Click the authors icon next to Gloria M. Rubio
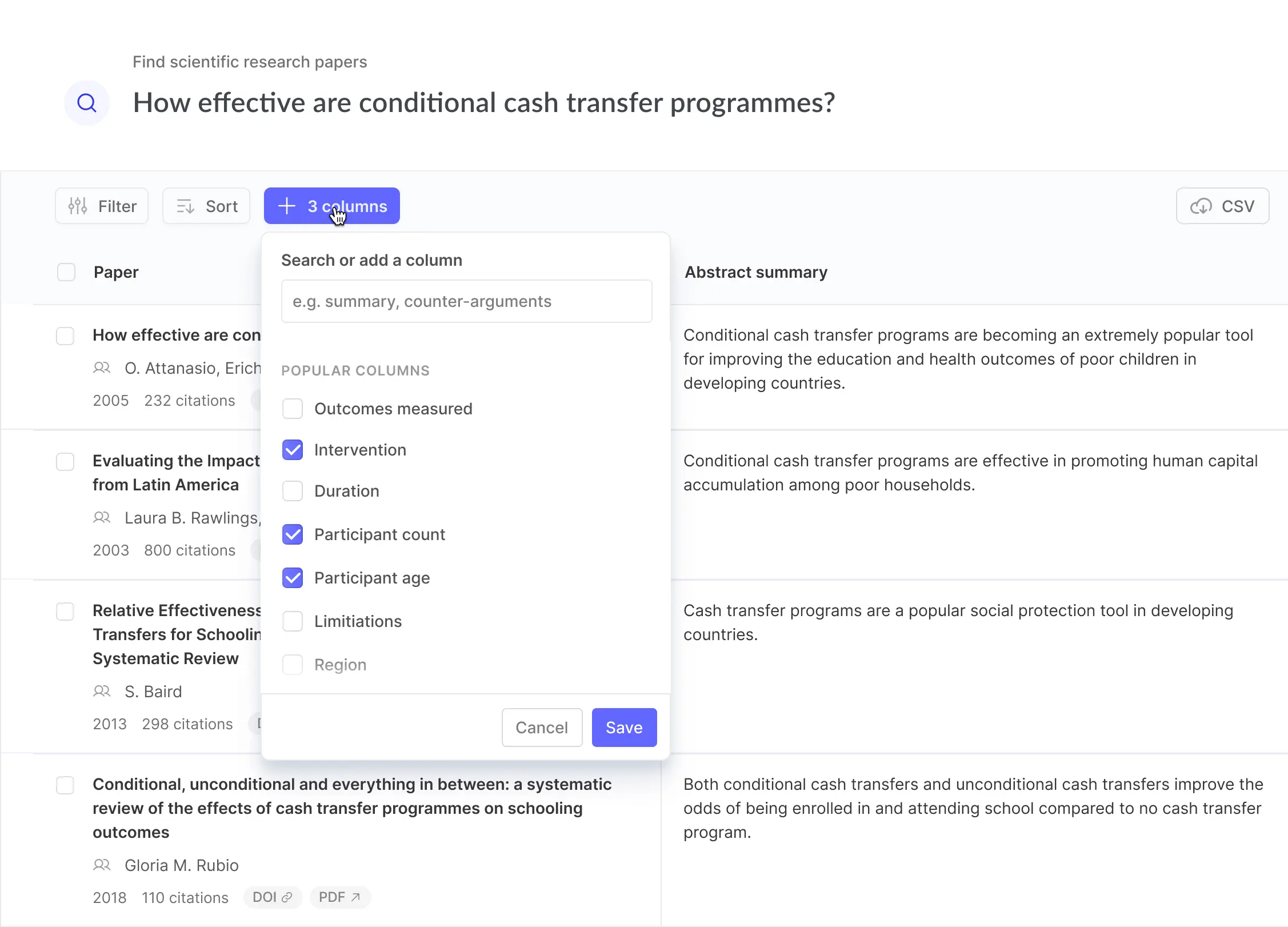 (x=102, y=865)
